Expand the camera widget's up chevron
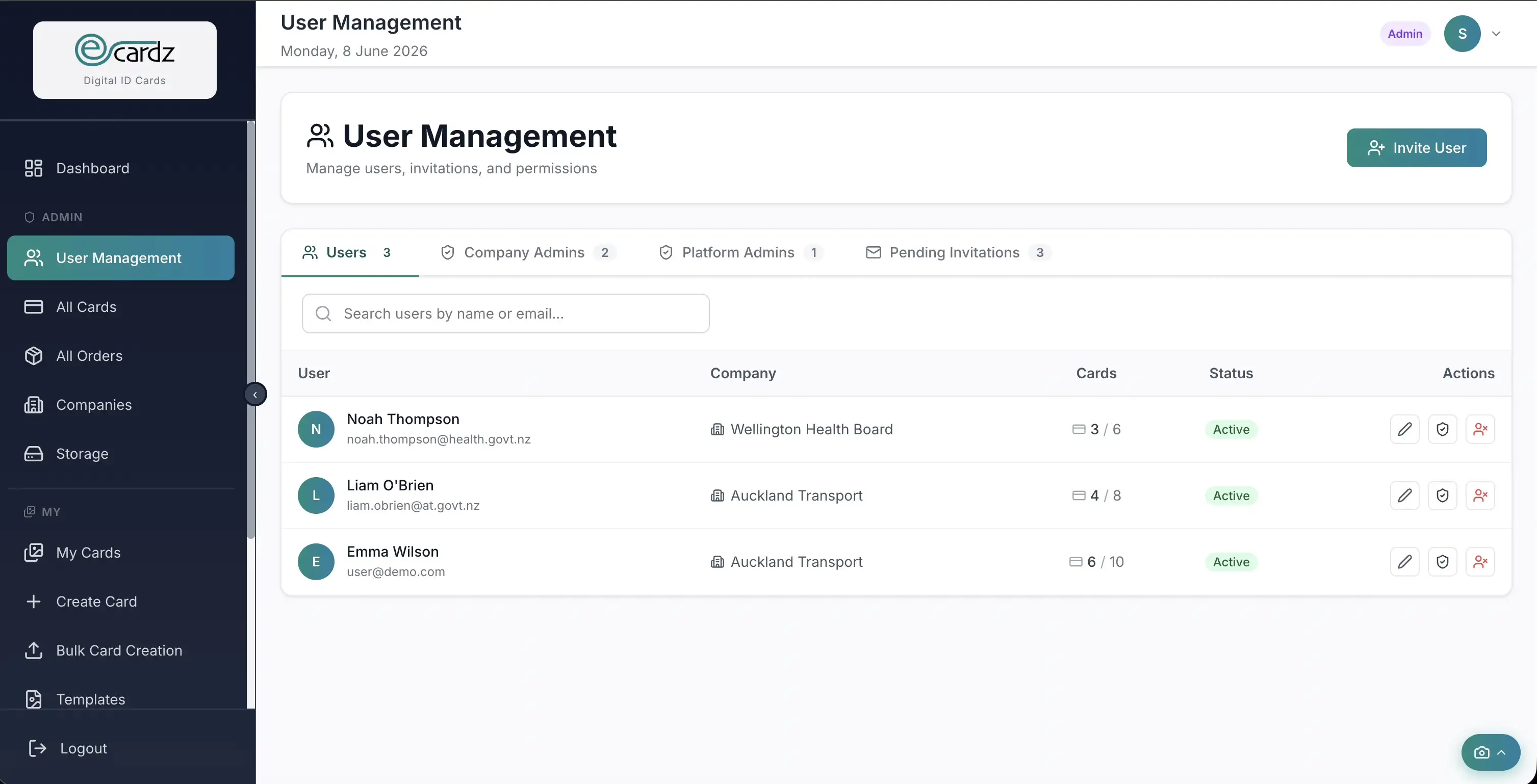 tap(1501, 752)
